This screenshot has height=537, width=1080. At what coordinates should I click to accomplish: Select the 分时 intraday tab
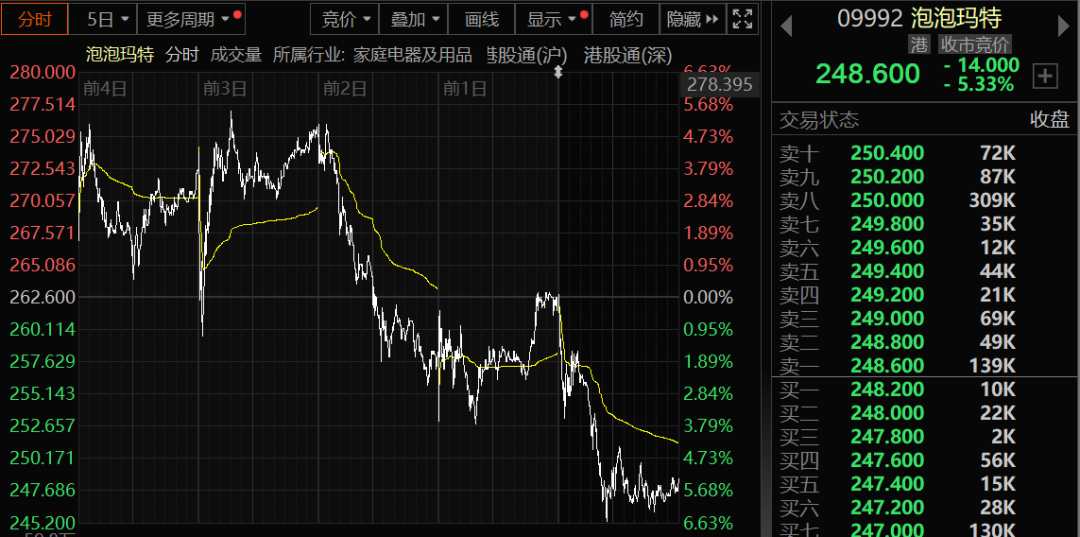34,19
